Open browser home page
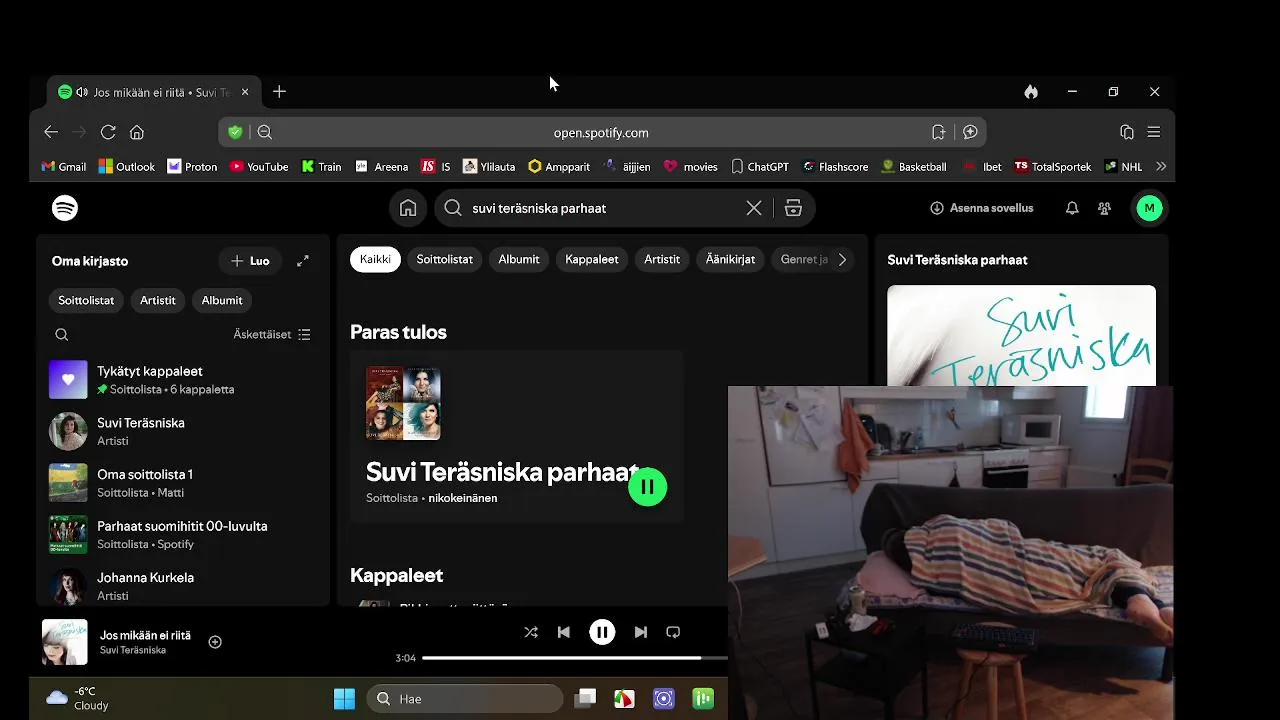The width and height of the screenshot is (1280, 720). click(137, 132)
